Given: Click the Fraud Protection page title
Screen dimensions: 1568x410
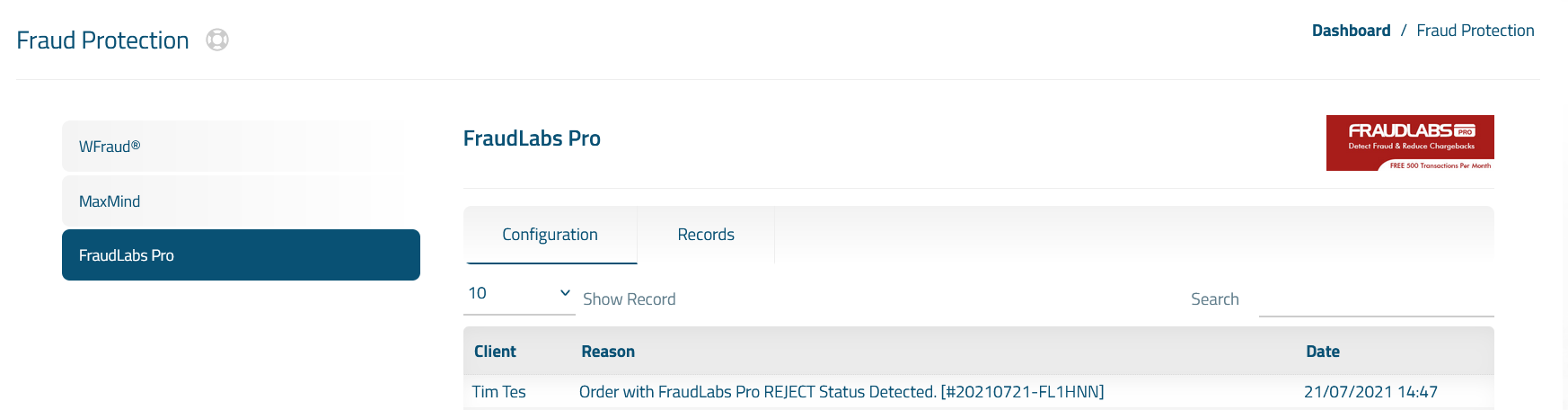Looking at the screenshot, I should [102, 40].
